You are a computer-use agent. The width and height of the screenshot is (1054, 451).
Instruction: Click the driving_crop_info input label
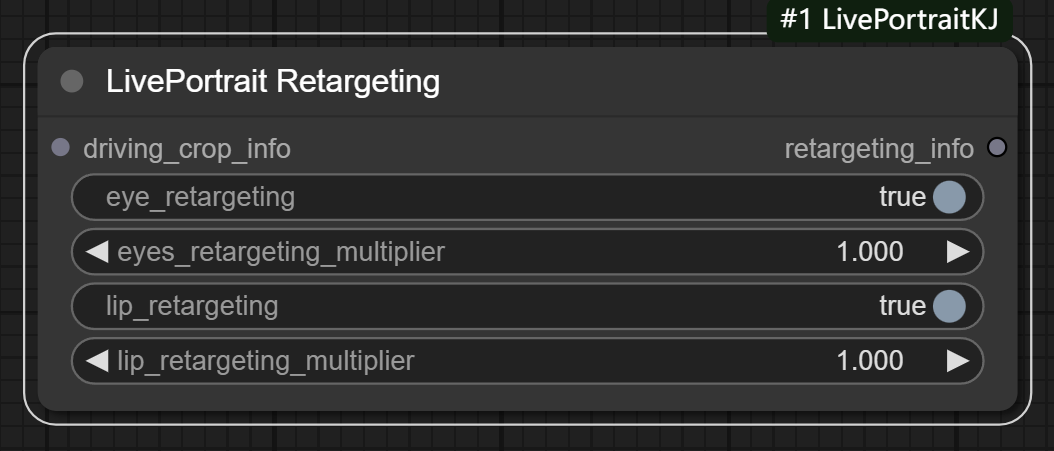tap(187, 149)
